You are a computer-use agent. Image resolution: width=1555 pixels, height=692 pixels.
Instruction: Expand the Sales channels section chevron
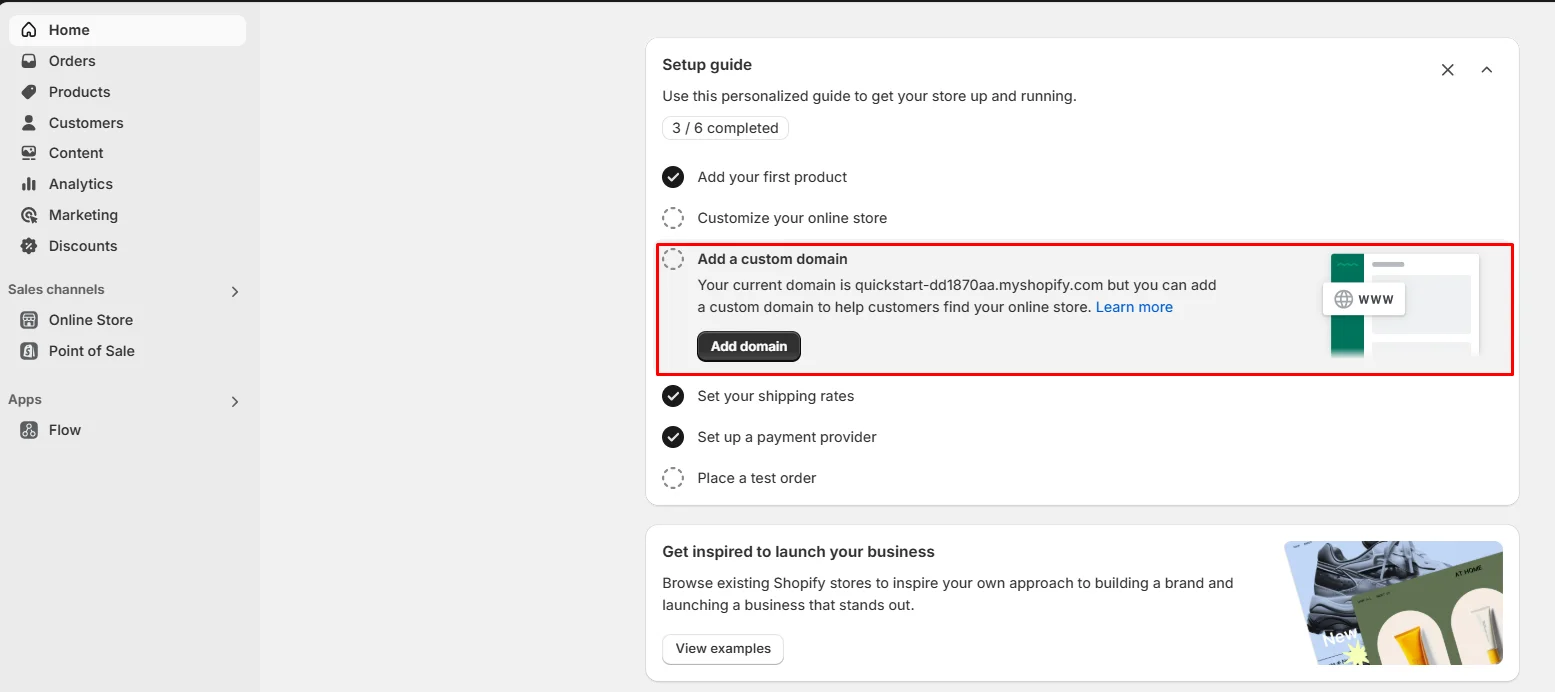(235, 292)
